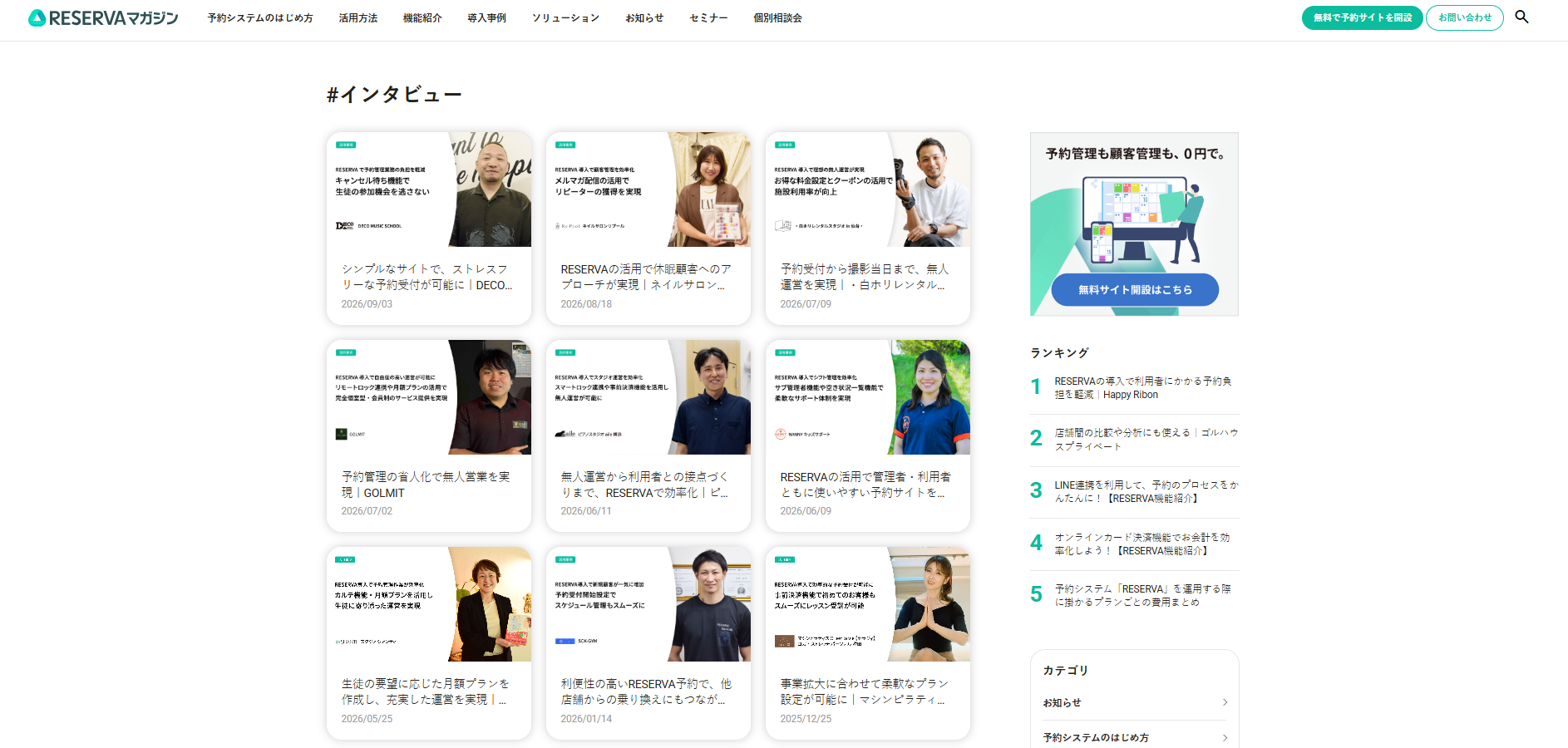The image size is (1568, 748).
Task: Open the 白ホリレンタル studio article thumbnail
Action: pyautogui.click(x=868, y=189)
